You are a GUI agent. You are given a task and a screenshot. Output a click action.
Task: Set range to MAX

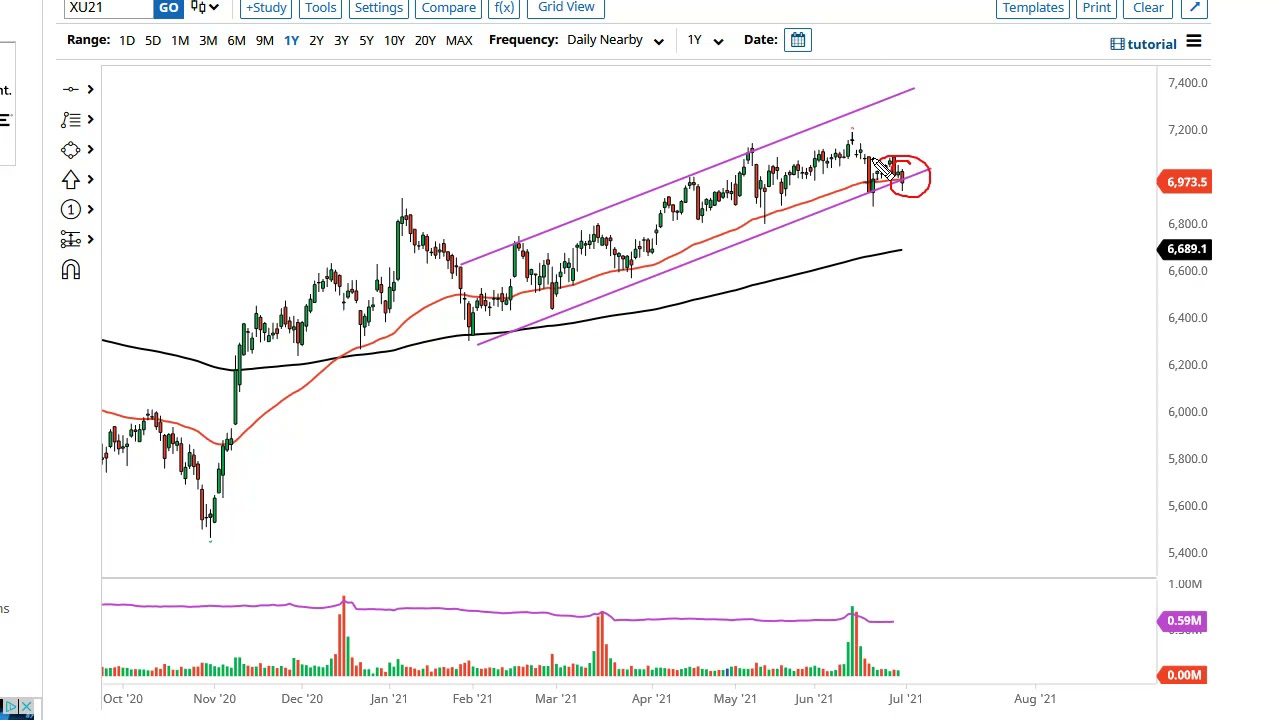(x=459, y=40)
